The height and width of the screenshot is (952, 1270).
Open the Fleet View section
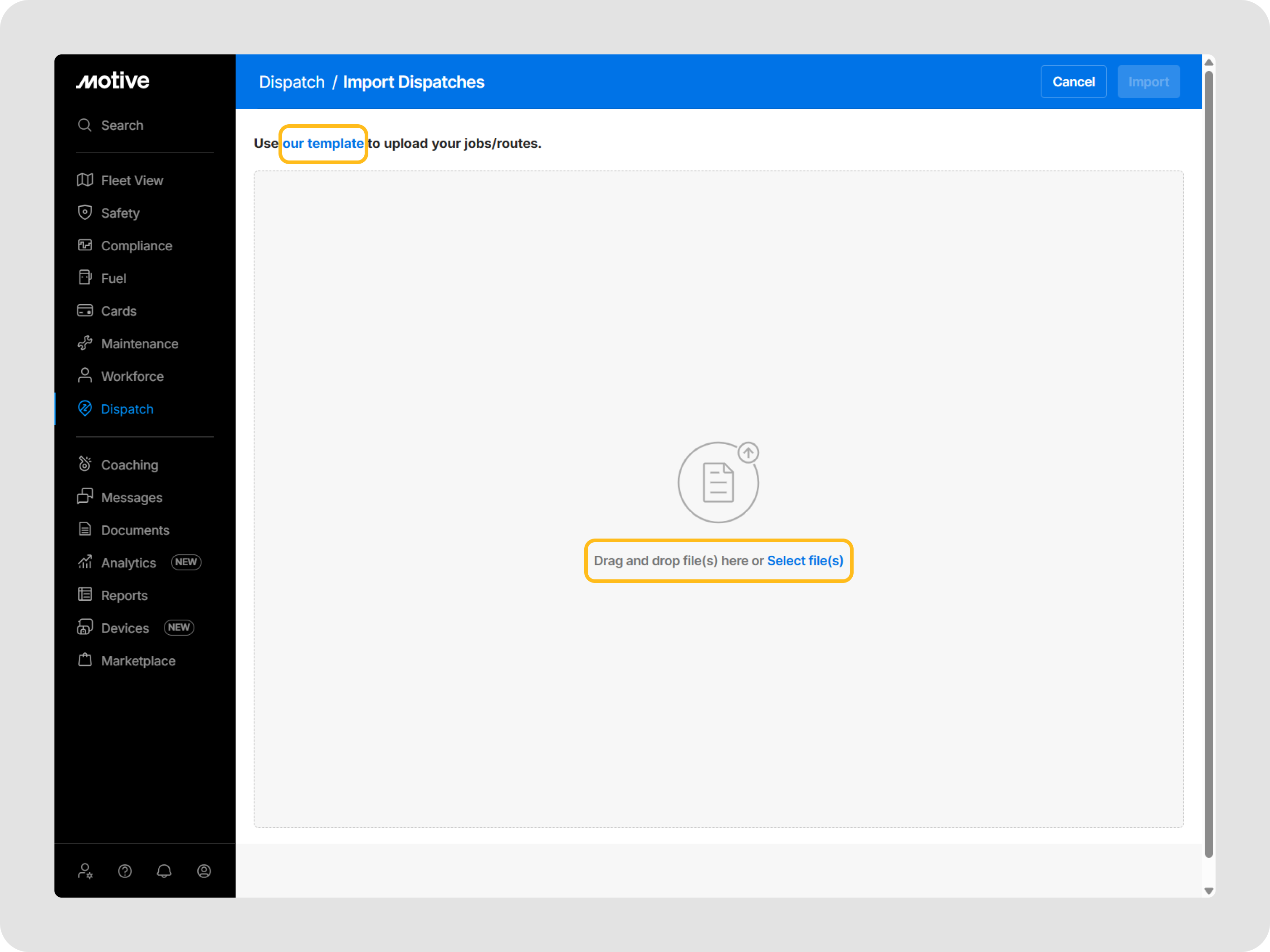pos(132,180)
